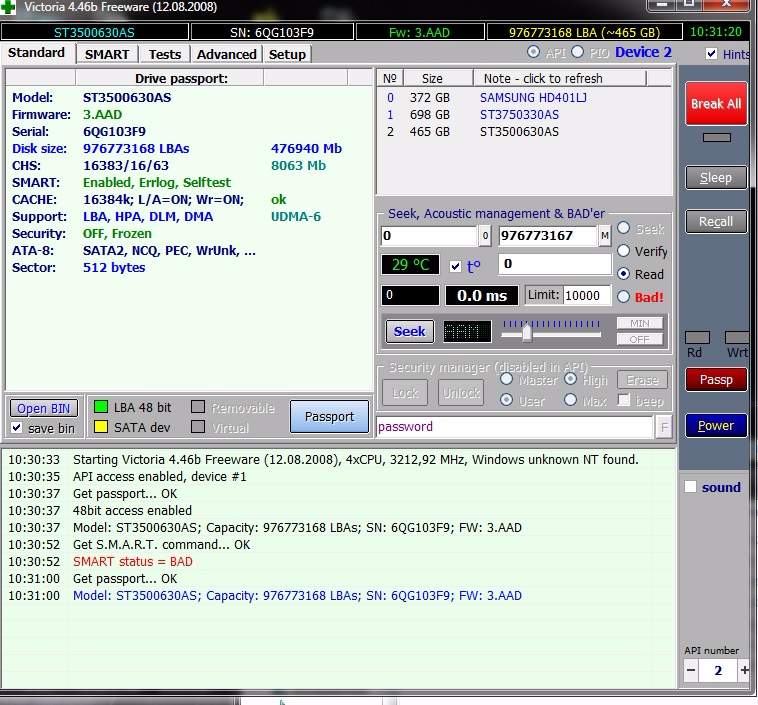
Task: Click into the password input field
Action: (x=513, y=427)
